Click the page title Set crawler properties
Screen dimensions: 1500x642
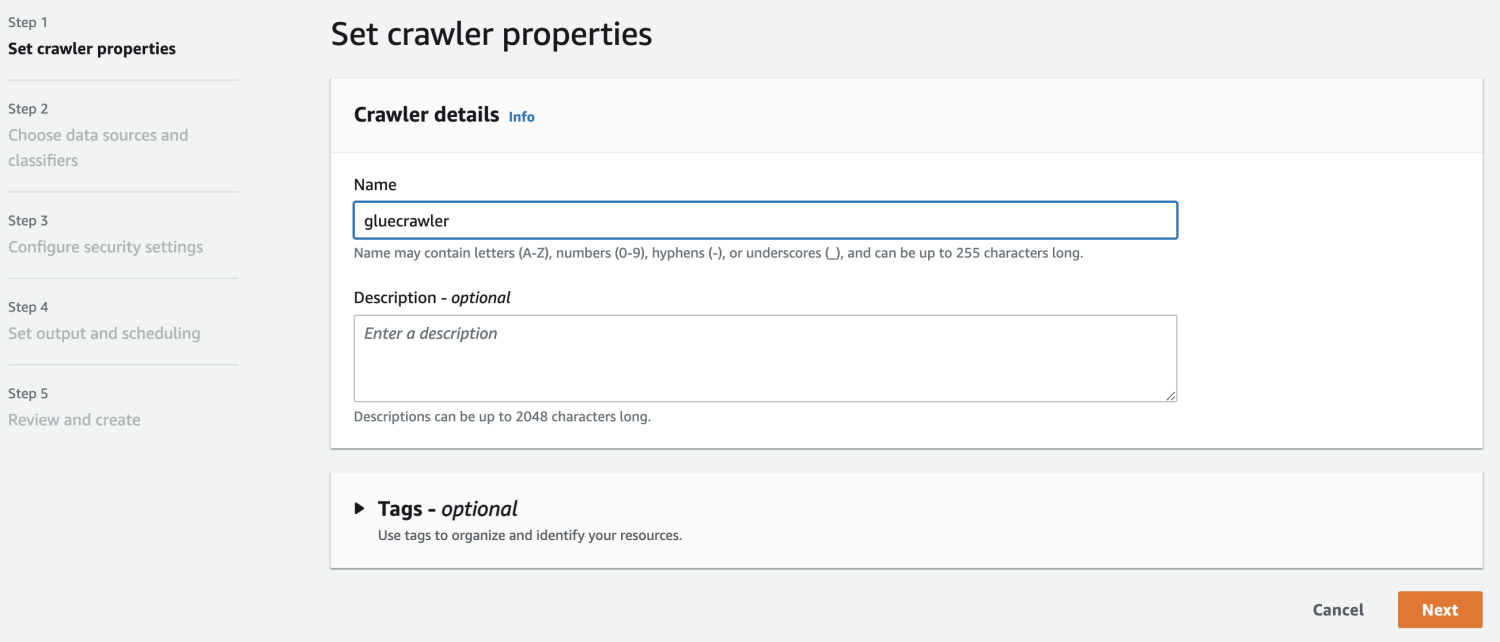point(491,34)
